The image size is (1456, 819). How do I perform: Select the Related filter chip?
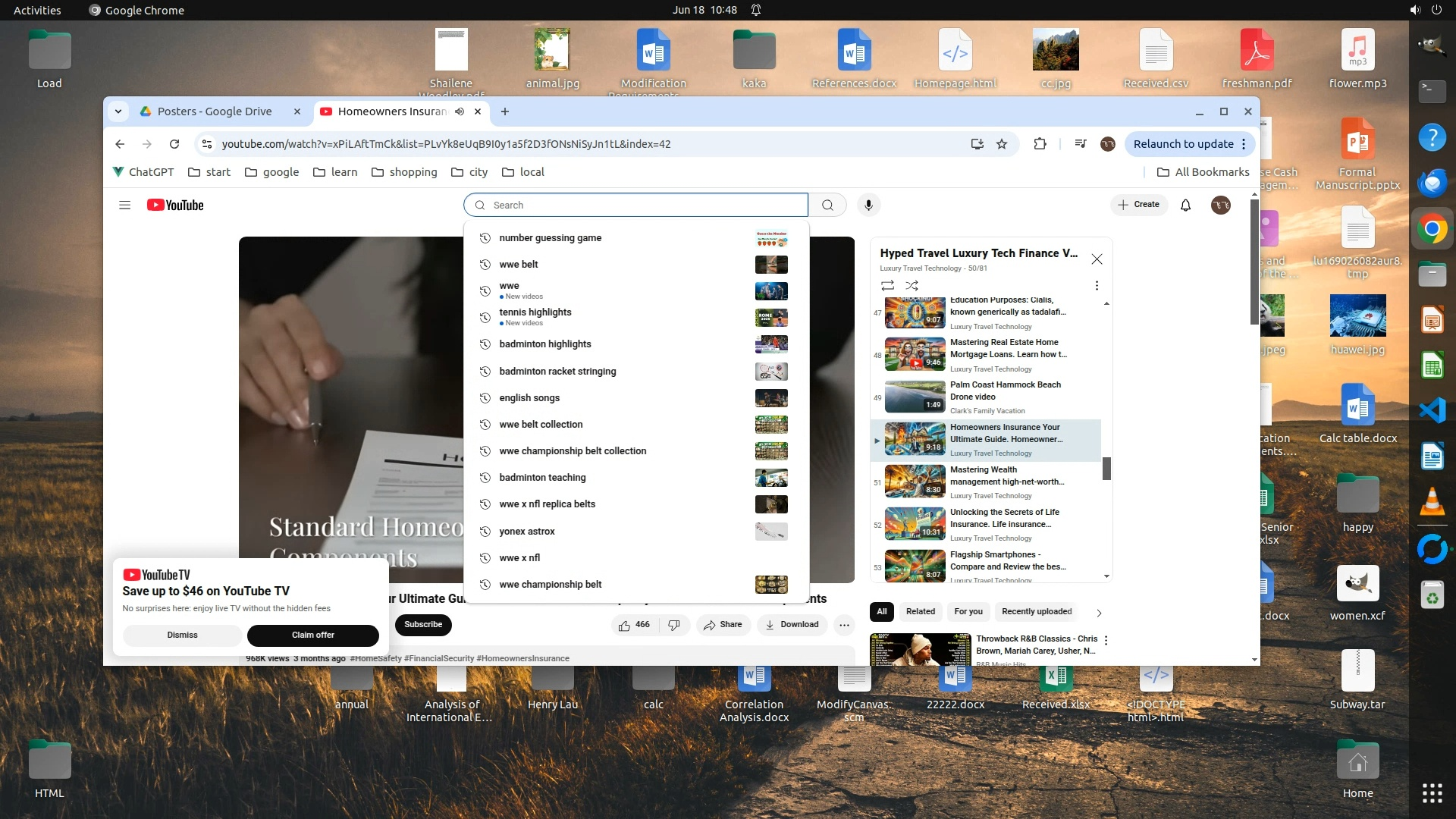[920, 612]
